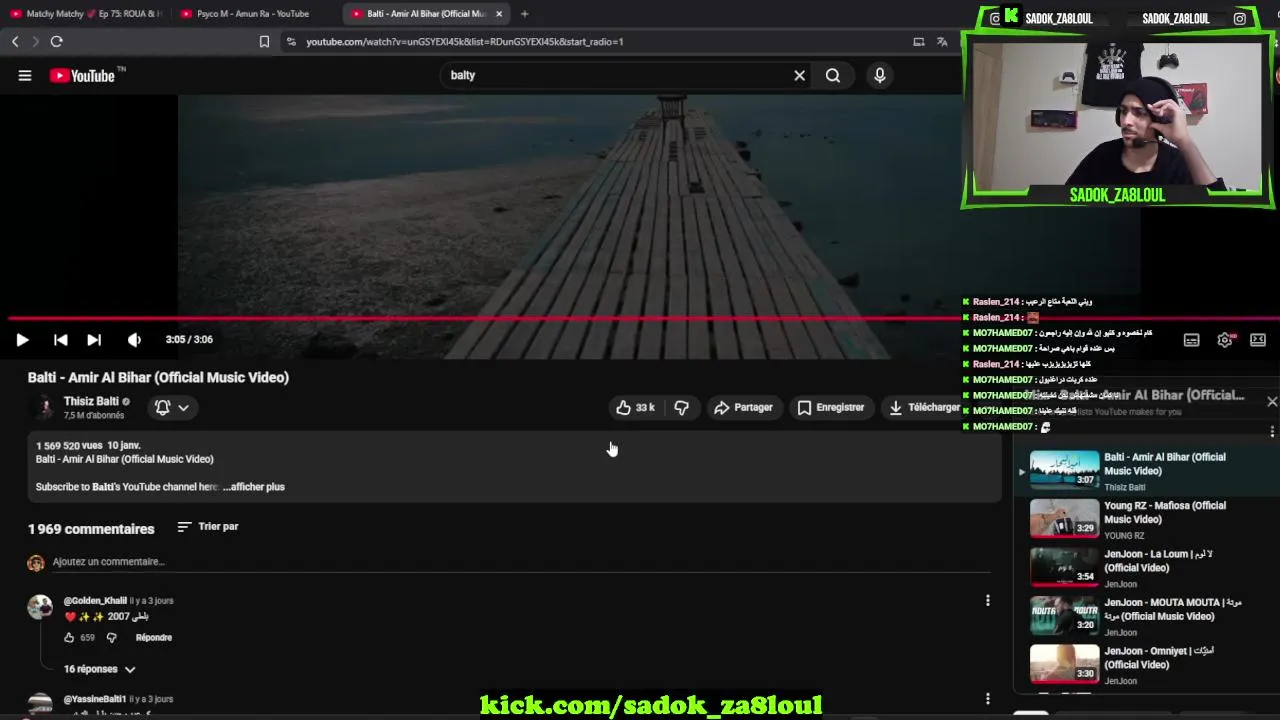Open the cast icon in address bar
Viewport: 1280px width, 720px height.
point(918,41)
